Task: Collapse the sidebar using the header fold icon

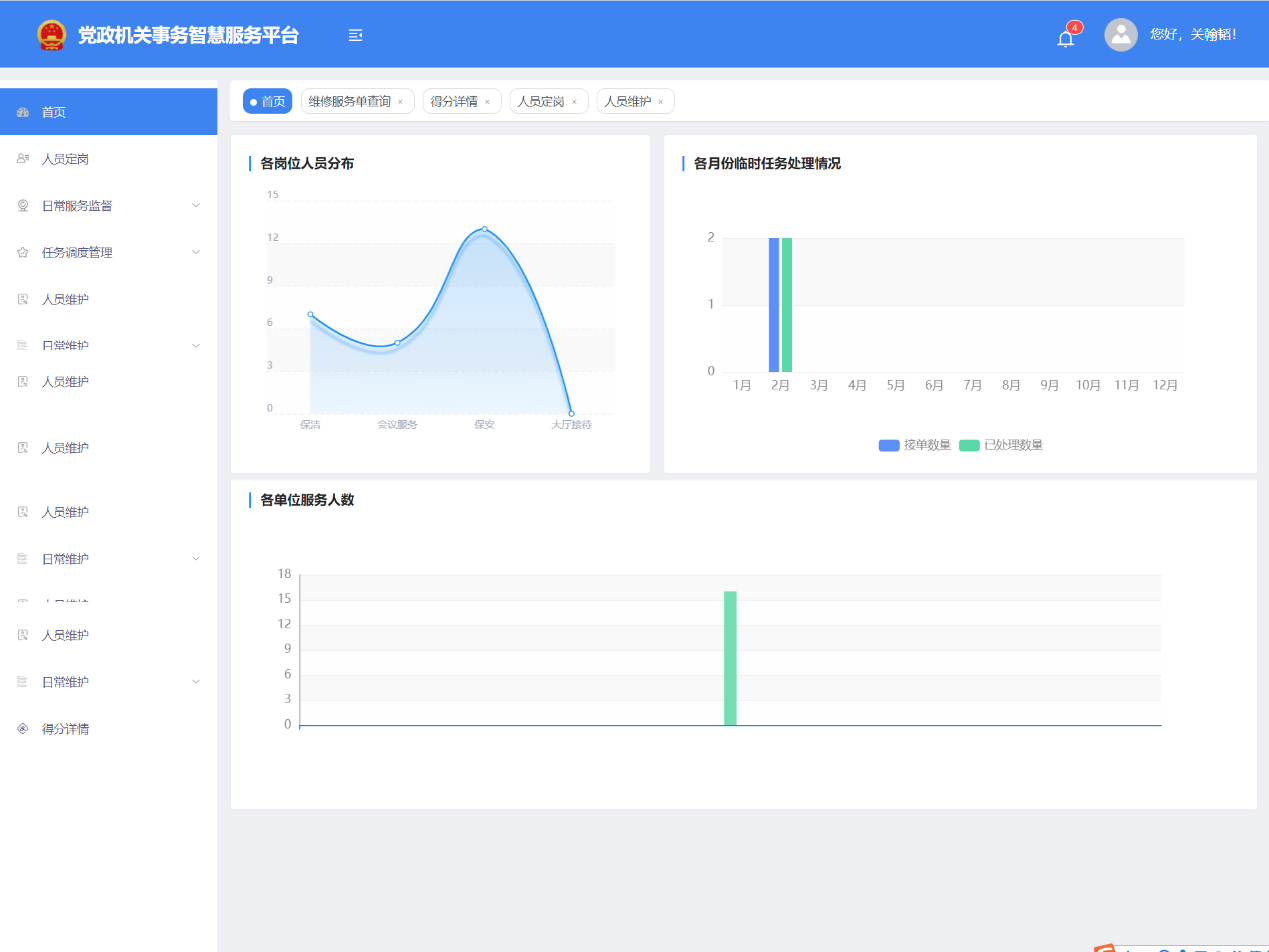Action: 355,35
